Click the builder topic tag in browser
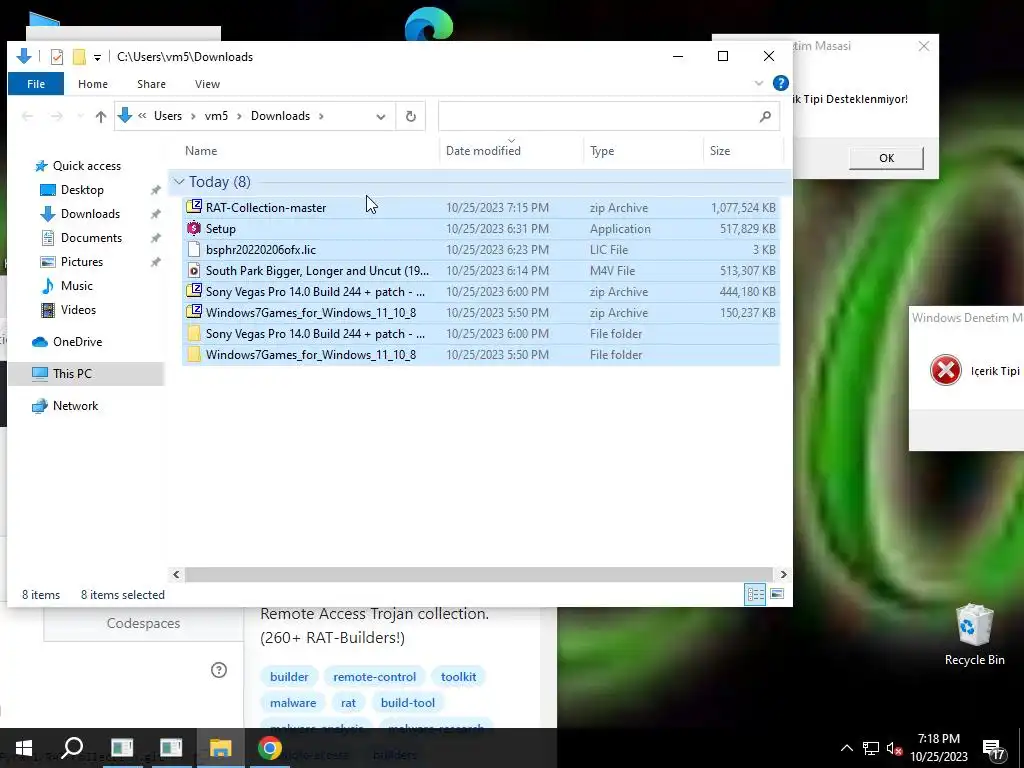The height and width of the screenshot is (768, 1024). (x=289, y=677)
